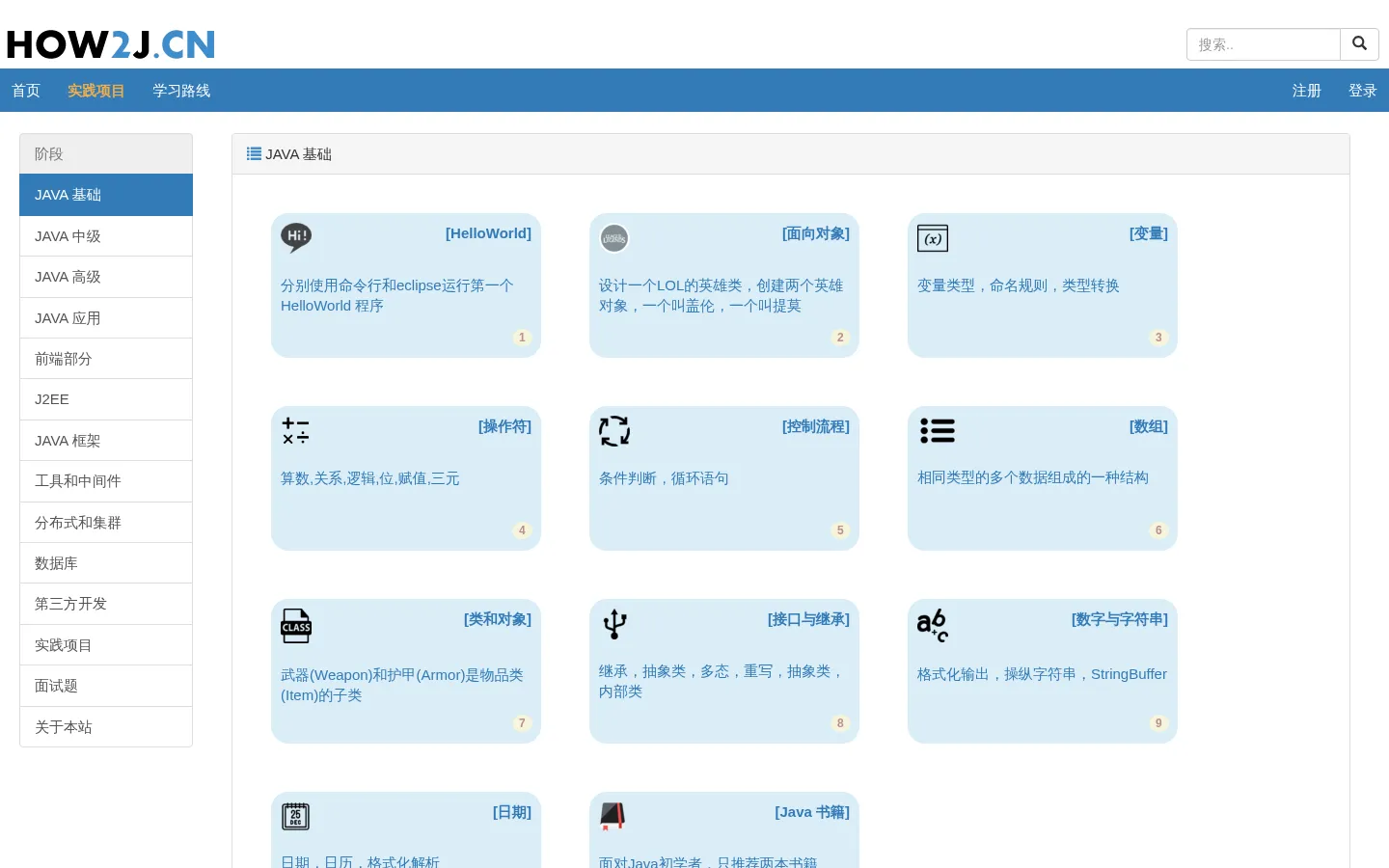Select JAVA 基础 in the sidebar
This screenshot has height=868, width=1389.
pyautogui.click(x=106, y=195)
